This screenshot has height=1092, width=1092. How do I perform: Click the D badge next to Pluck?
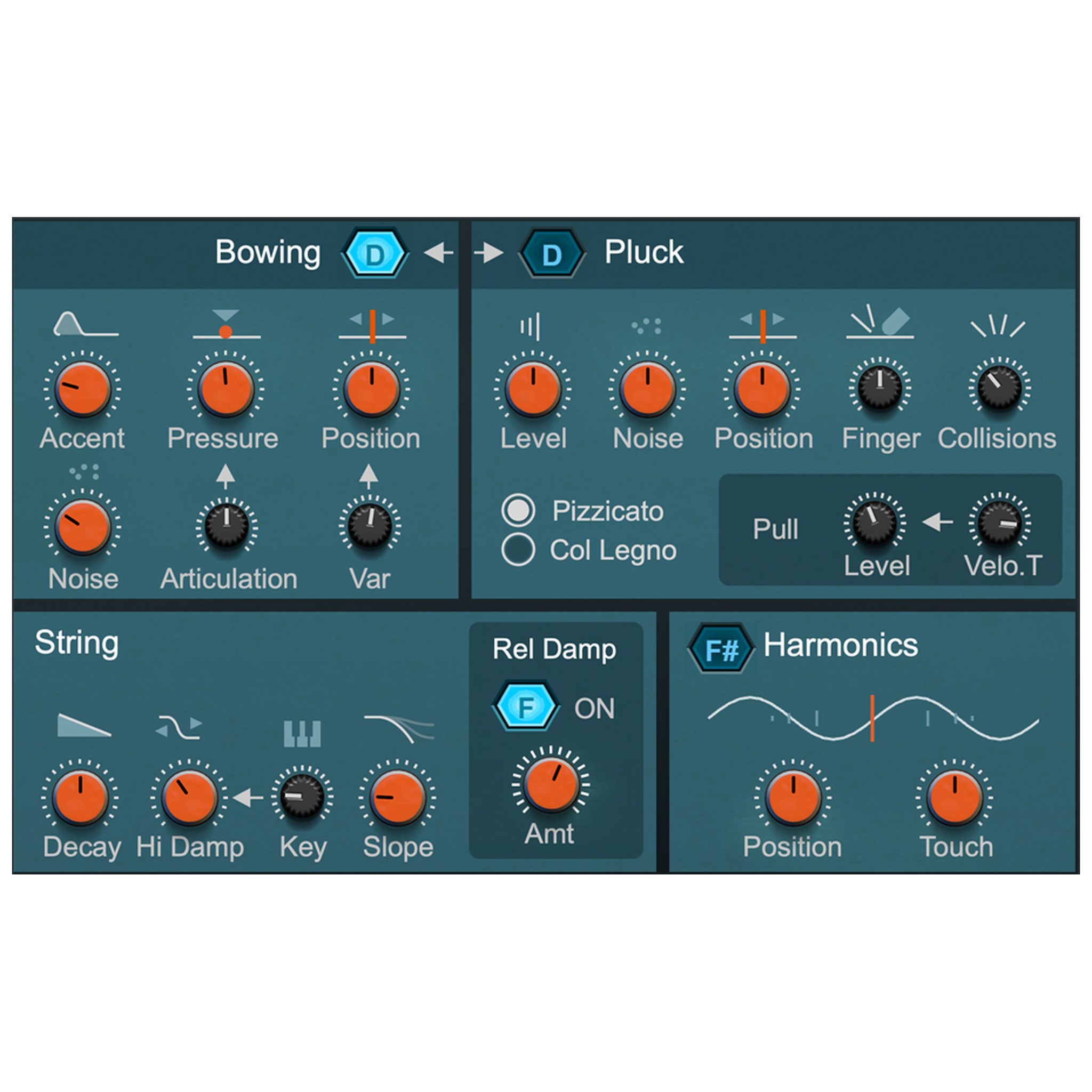(x=551, y=253)
